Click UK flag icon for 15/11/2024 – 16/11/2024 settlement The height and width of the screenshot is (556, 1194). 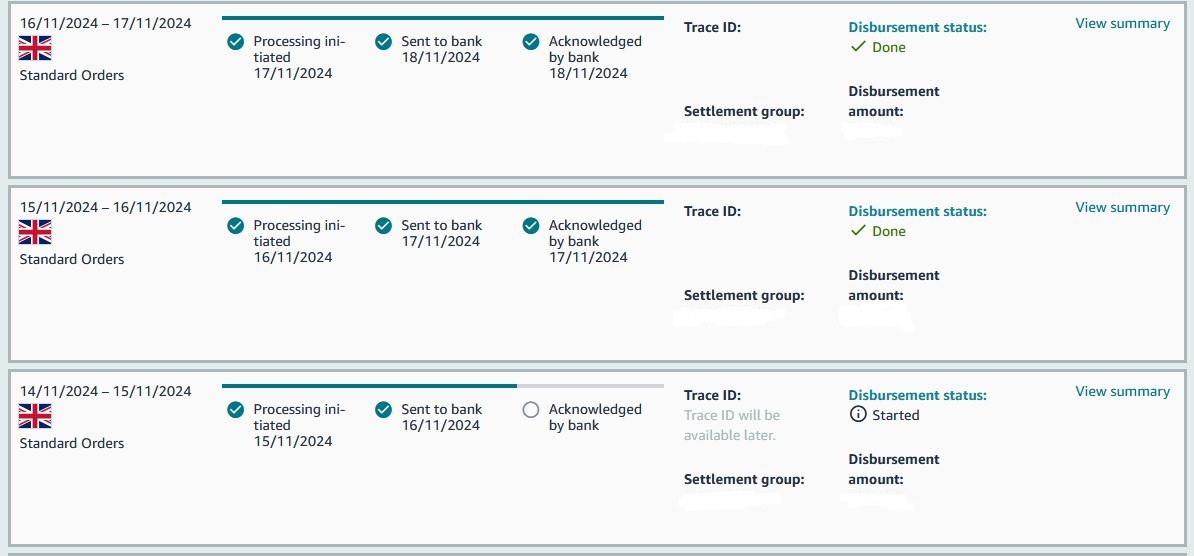[35, 232]
